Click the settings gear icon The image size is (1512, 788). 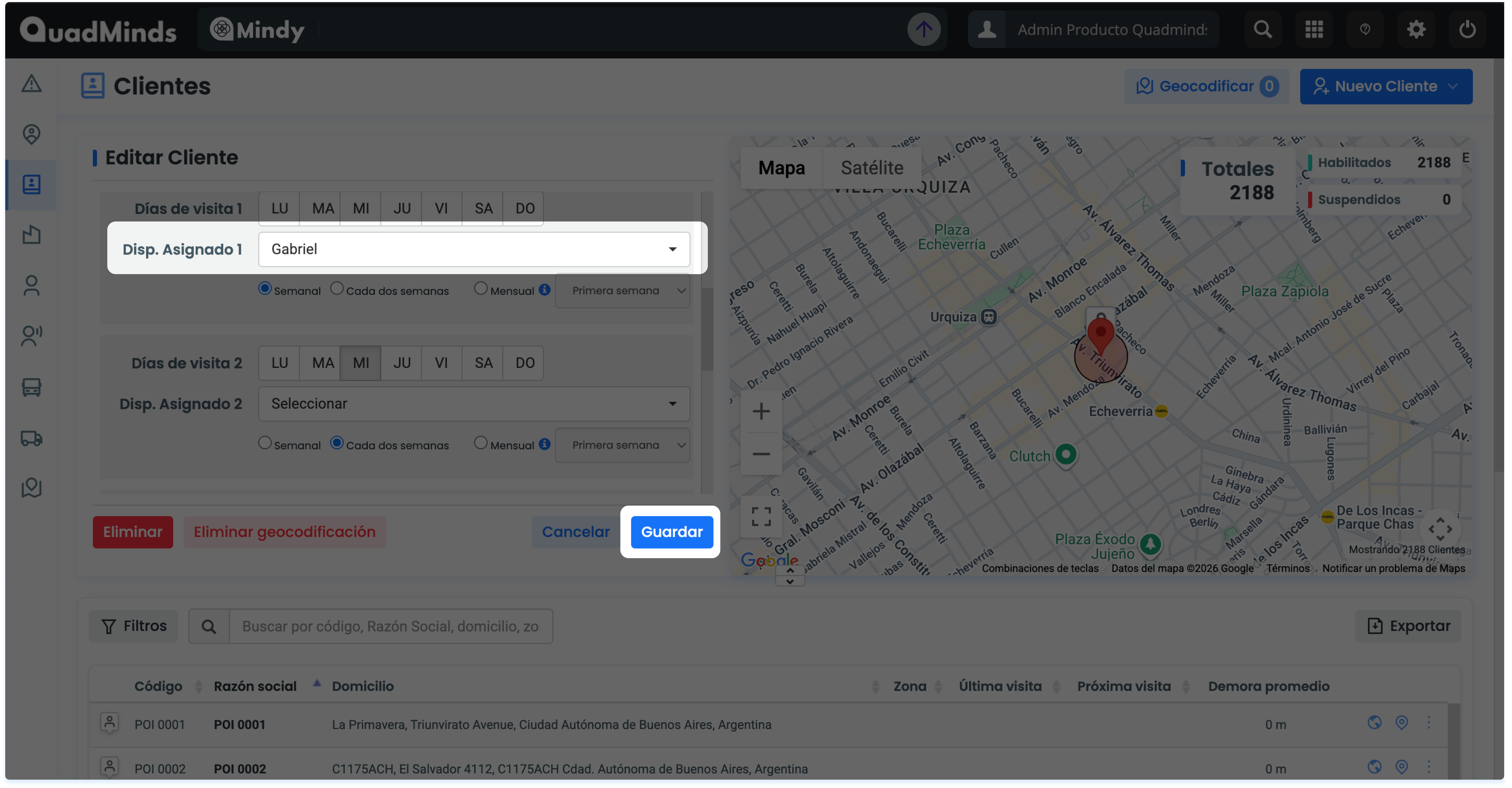pos(1416,29)
